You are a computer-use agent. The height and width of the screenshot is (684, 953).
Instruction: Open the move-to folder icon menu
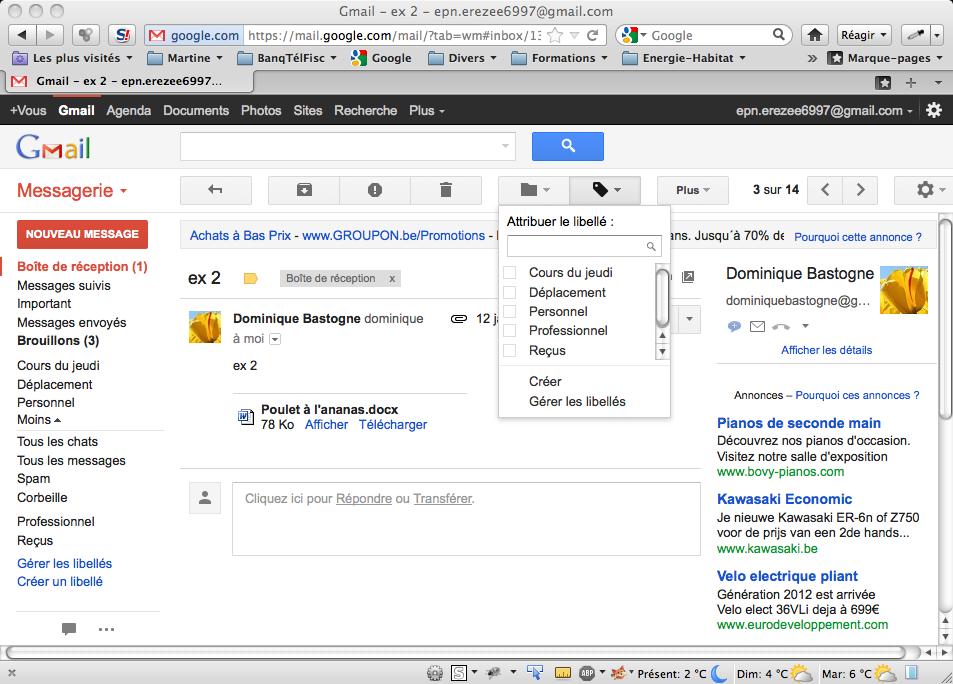pos(534,190)
